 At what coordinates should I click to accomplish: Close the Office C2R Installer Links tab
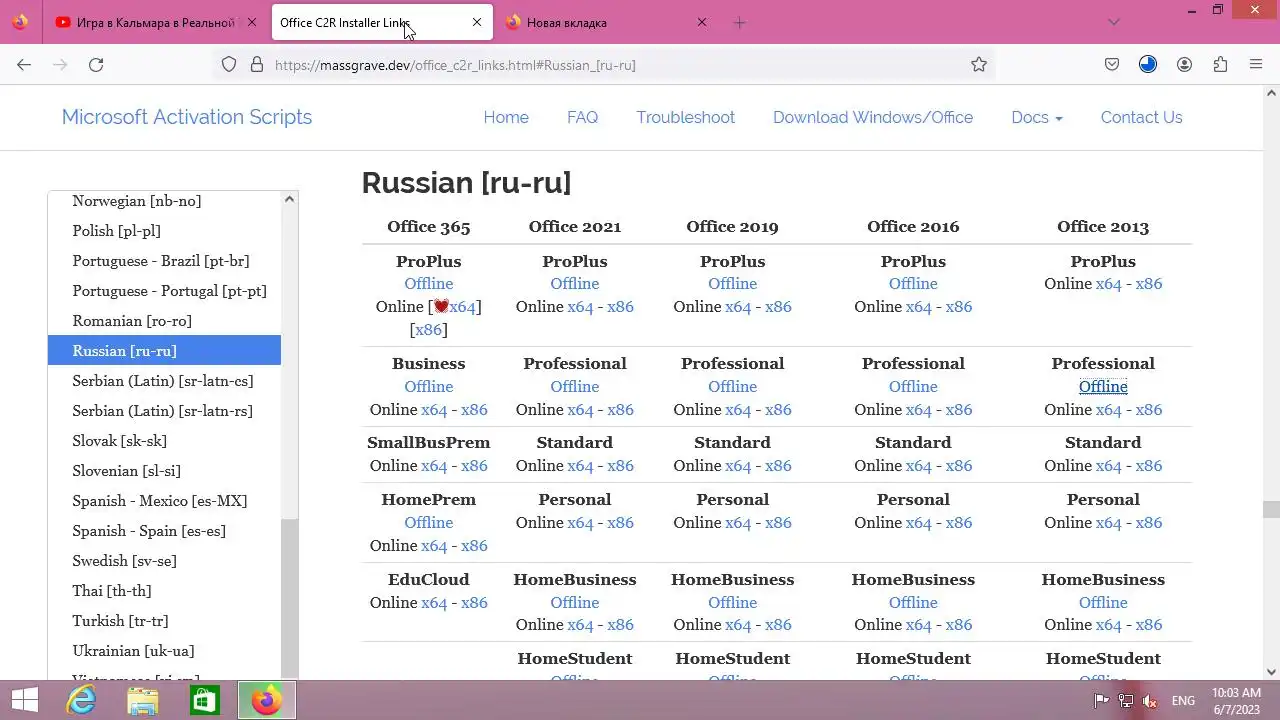(477, 22)
